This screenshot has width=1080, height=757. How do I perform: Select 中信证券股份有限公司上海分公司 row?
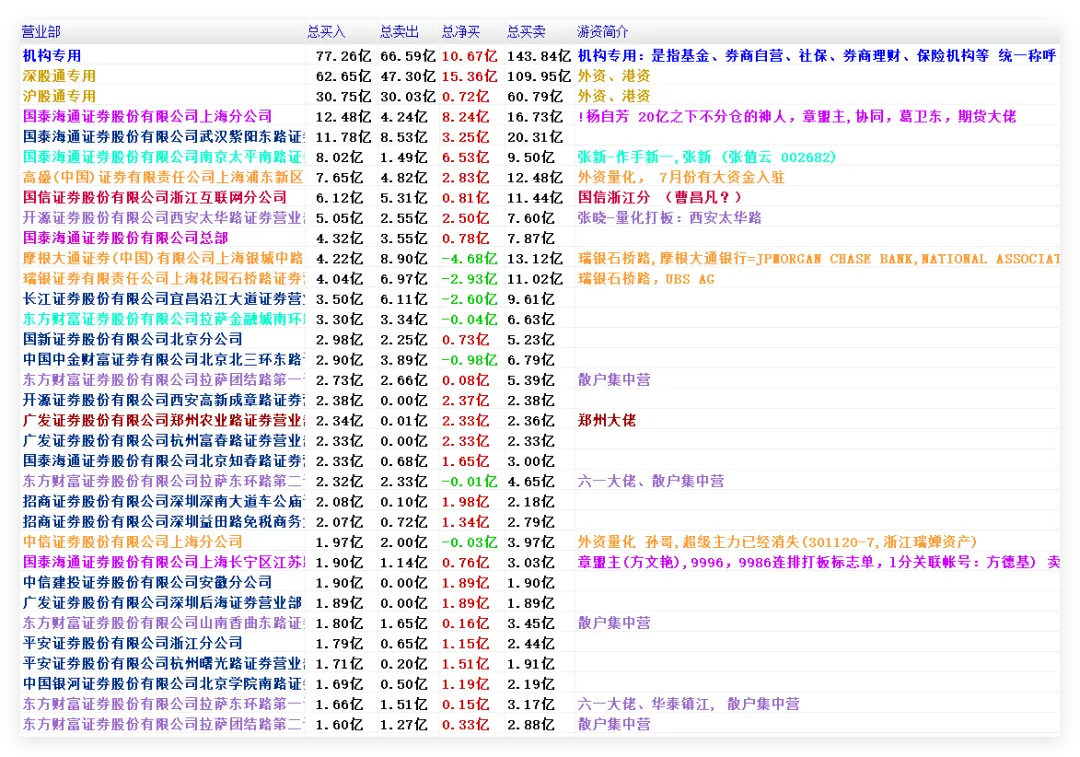point(133,542)
